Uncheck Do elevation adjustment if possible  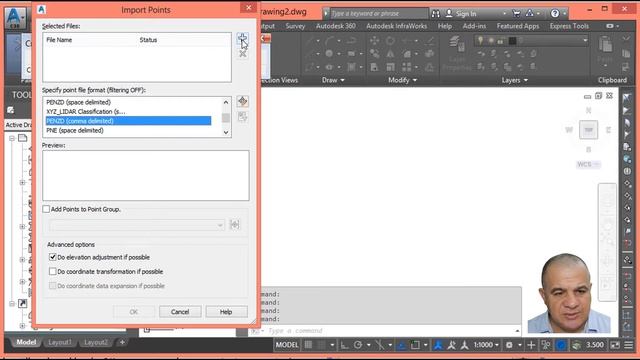pos(53,257)
